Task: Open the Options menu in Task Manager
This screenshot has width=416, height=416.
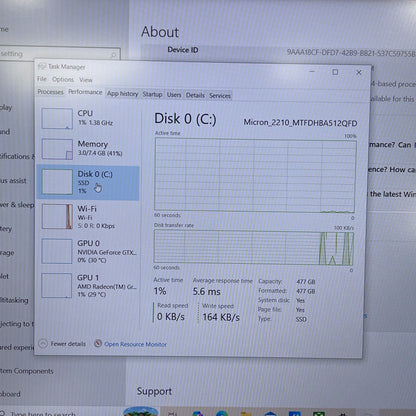Action: coord(63,79)
